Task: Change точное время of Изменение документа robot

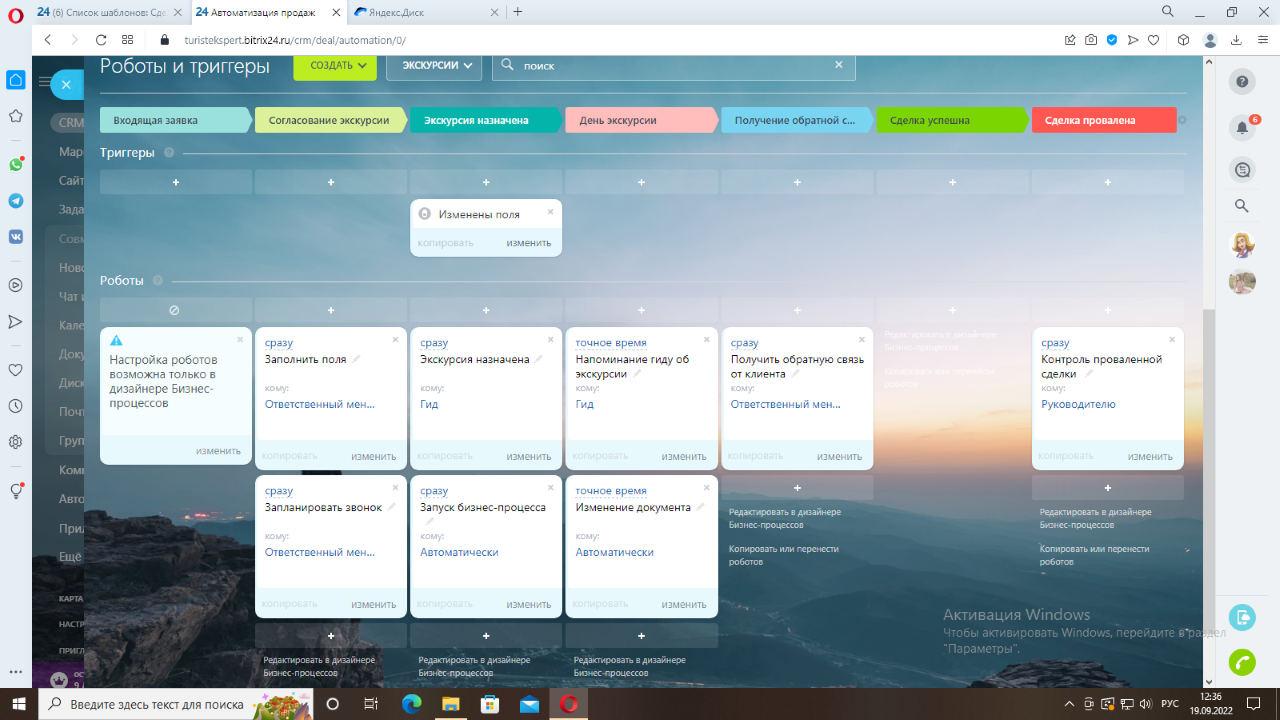Action: [611, 491]
